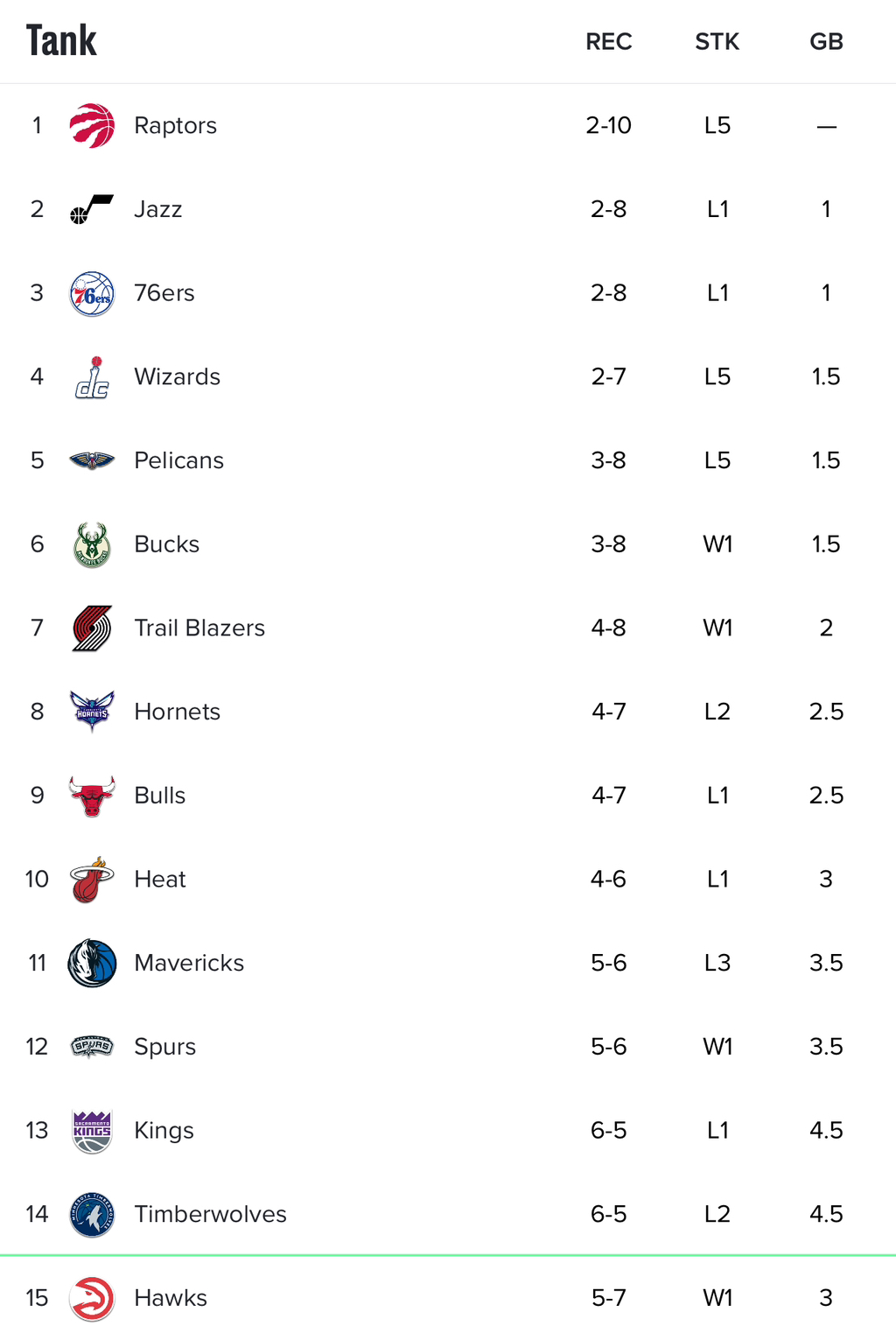Image resolution: width=896 pixels, height=1333 pixels.
Task: Click the Pelicans team logo
Action: click(92, 460)
